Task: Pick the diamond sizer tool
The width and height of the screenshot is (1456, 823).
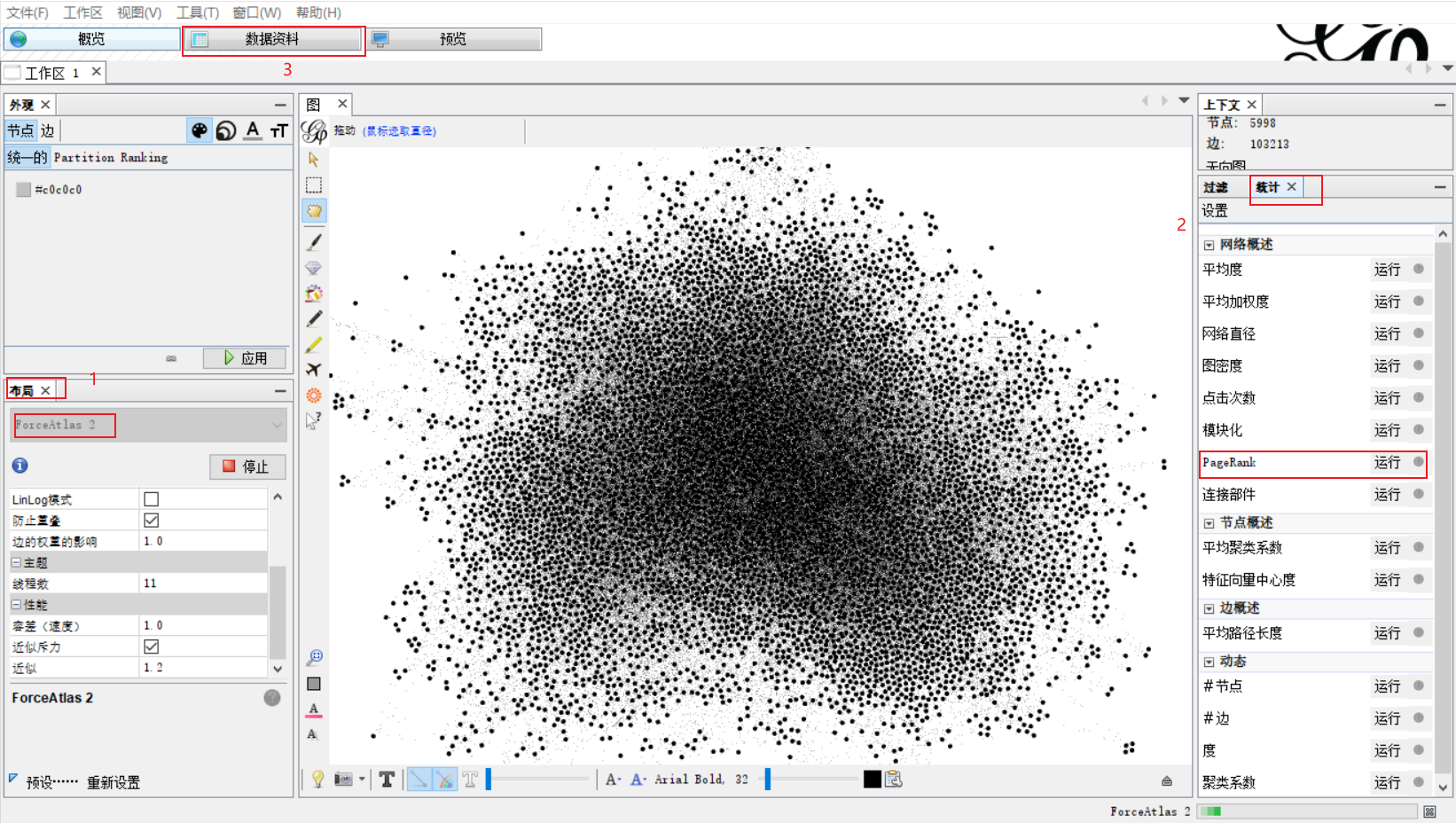Action: [x=314, y=267]
